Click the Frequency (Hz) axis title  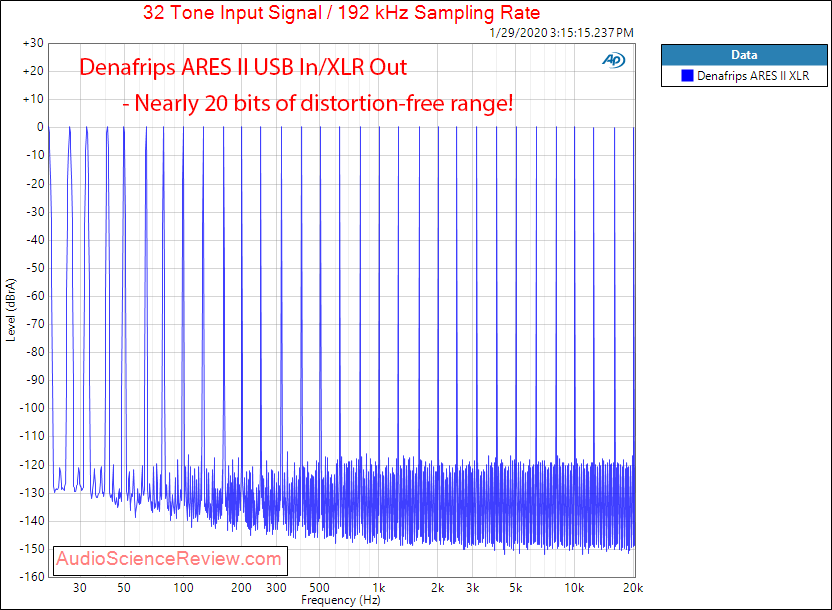(x=341, y=600)
